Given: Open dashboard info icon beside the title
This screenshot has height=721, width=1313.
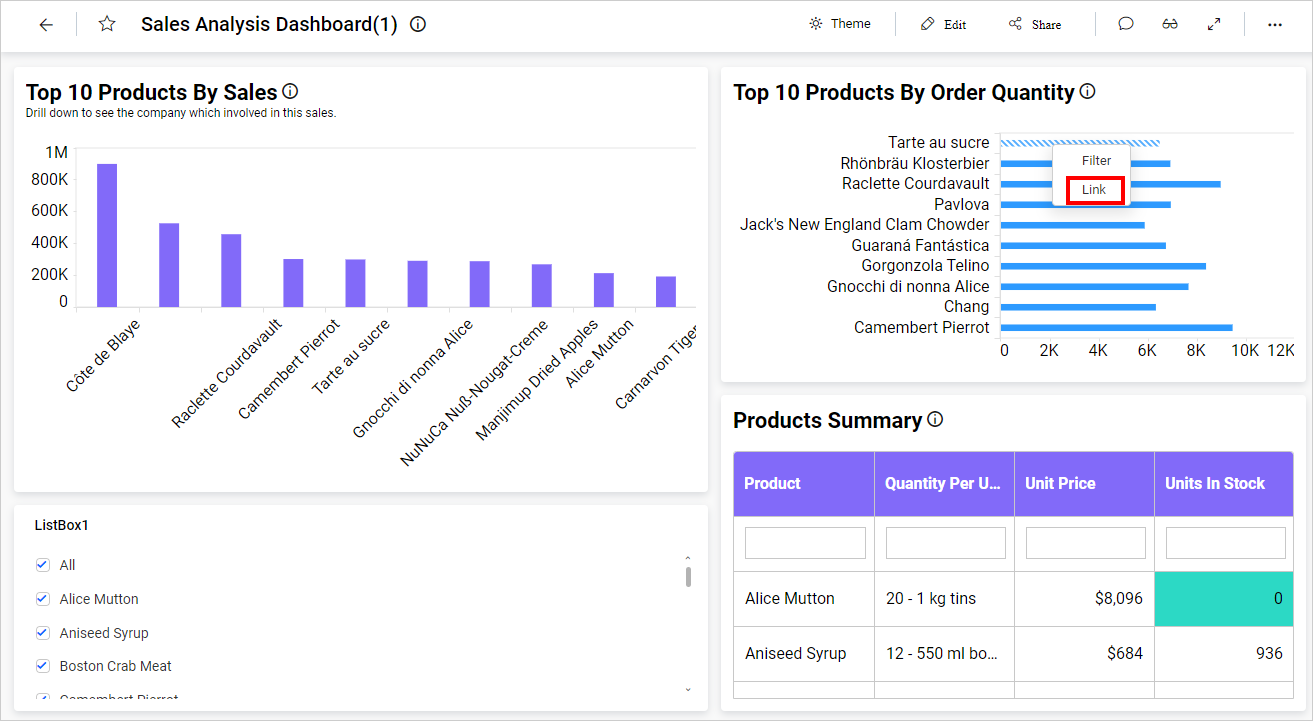Looking at the screenshot, I should point(418,25).
